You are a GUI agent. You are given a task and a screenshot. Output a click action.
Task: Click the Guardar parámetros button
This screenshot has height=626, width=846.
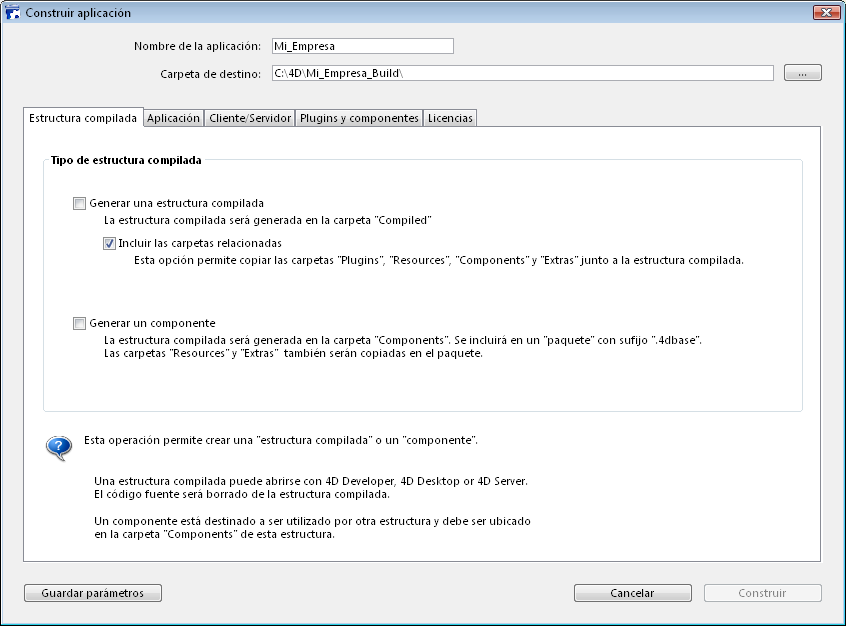pyautogui.click(x=93, y=593)
